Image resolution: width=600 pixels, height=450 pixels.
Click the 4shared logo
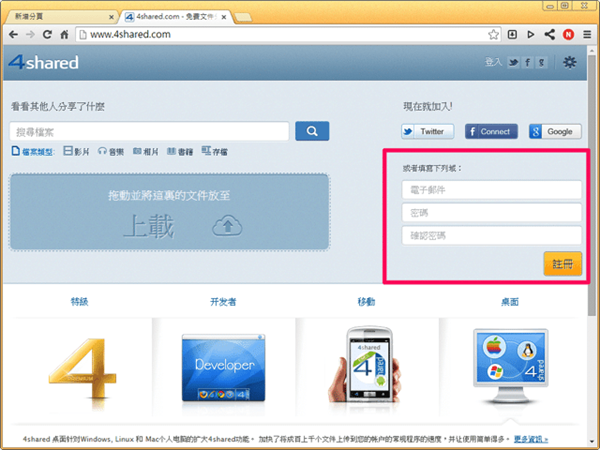click(43, 62)
